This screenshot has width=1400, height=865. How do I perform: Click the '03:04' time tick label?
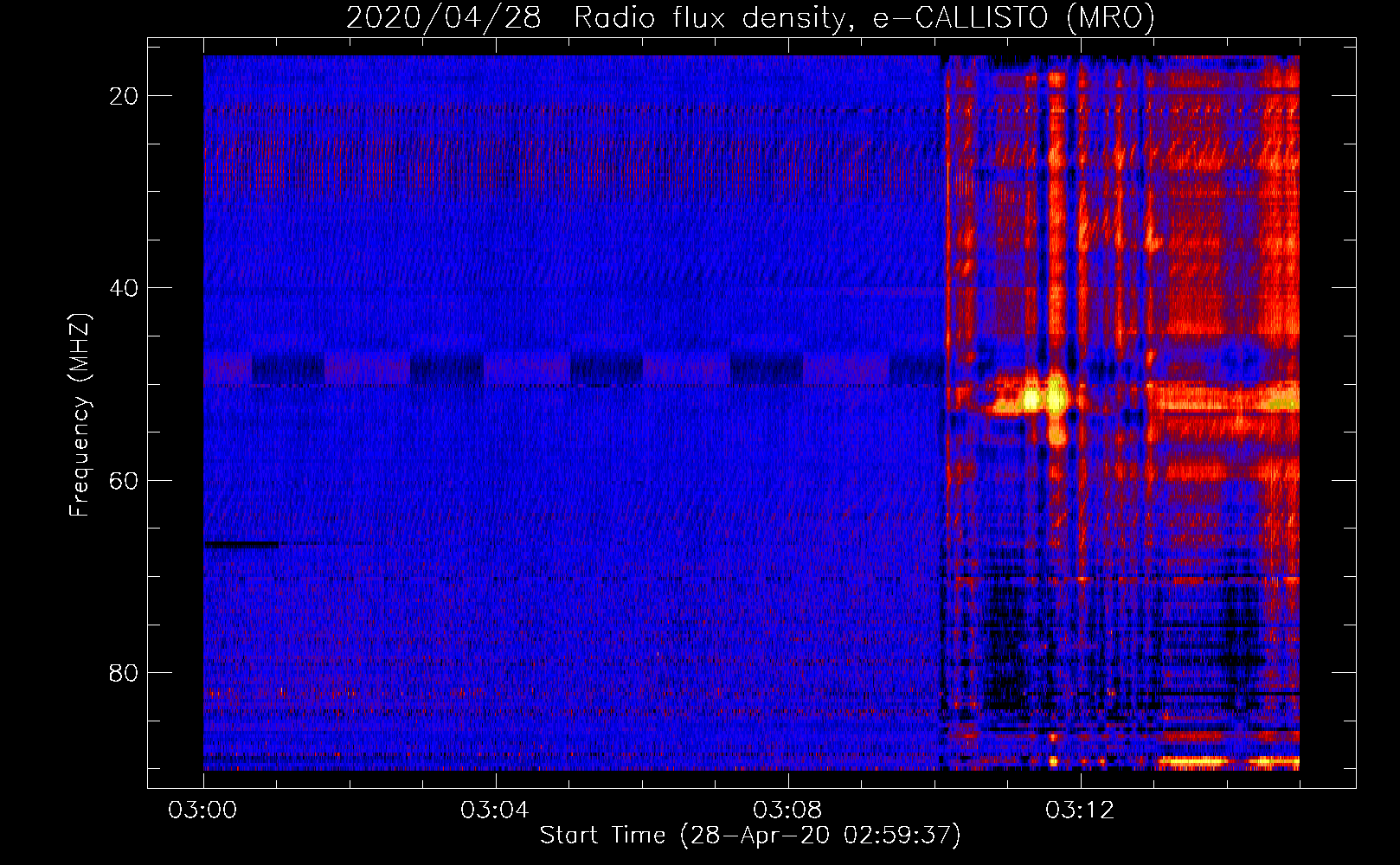click(495, 811)
